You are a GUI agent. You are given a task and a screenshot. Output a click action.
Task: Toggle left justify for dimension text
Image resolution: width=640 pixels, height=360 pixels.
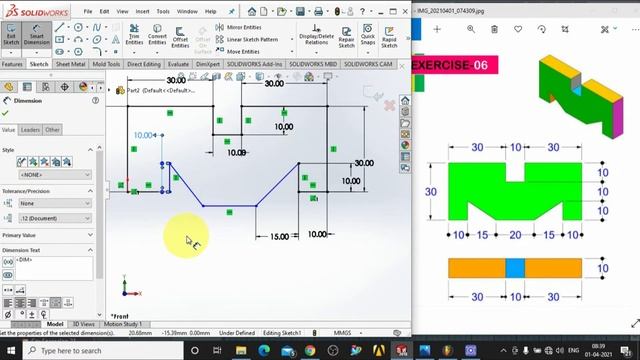click(x=8, y=303)
